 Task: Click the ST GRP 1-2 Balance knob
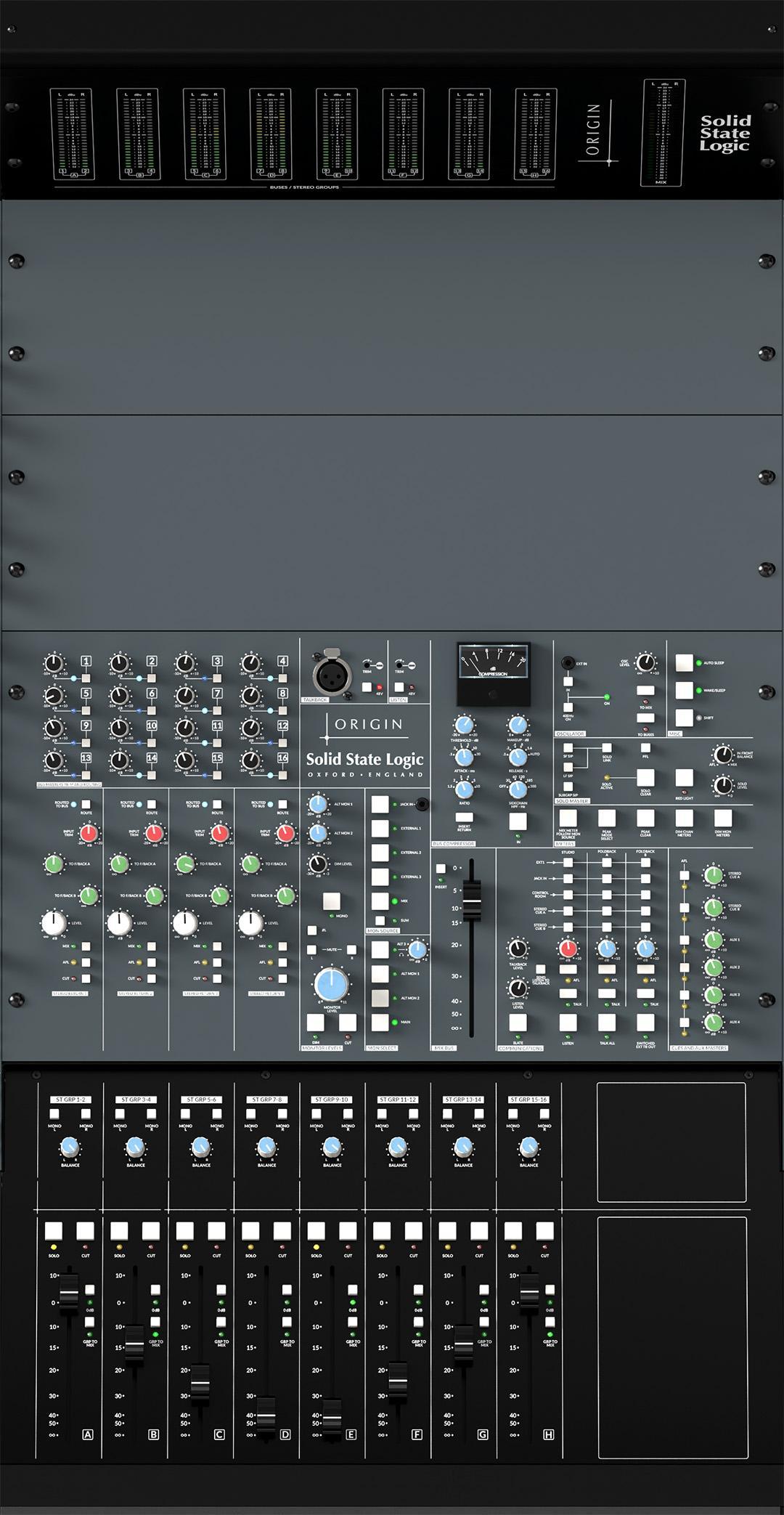(x=70, y=1148)
